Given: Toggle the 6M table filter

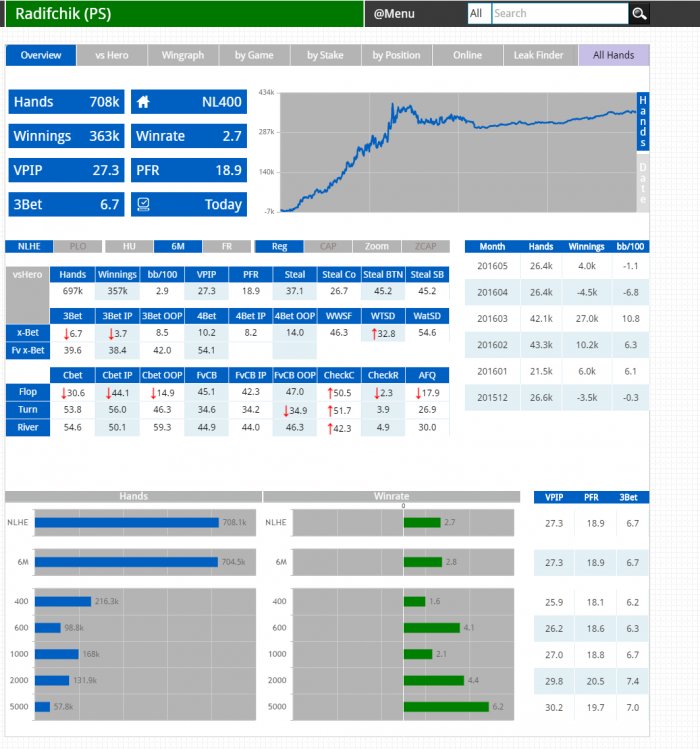Looking at the screenshot, I should click(178, 246).
